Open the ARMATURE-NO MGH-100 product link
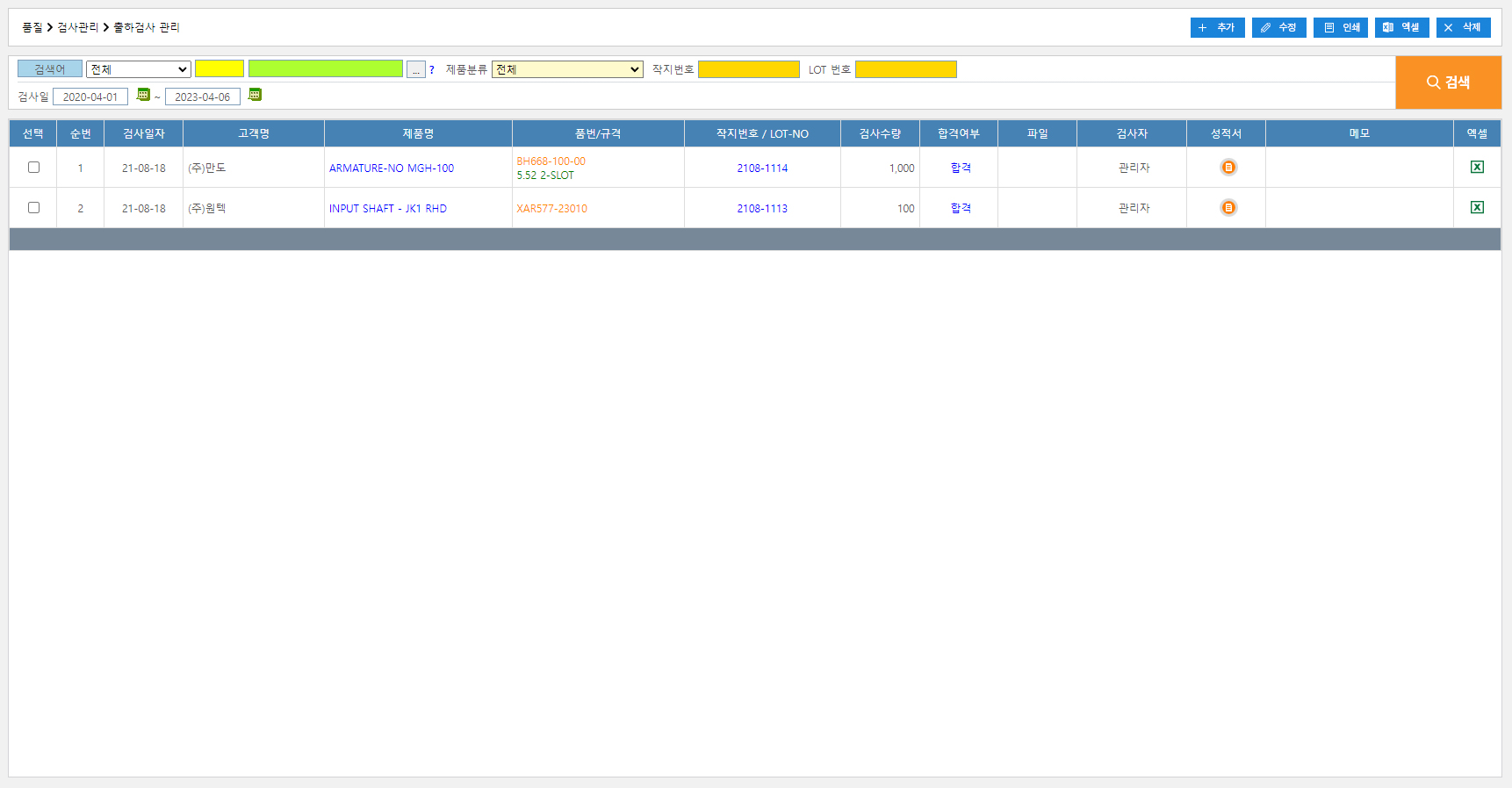The width and height of the screenshot is (1512, 788). pos(392,168)
